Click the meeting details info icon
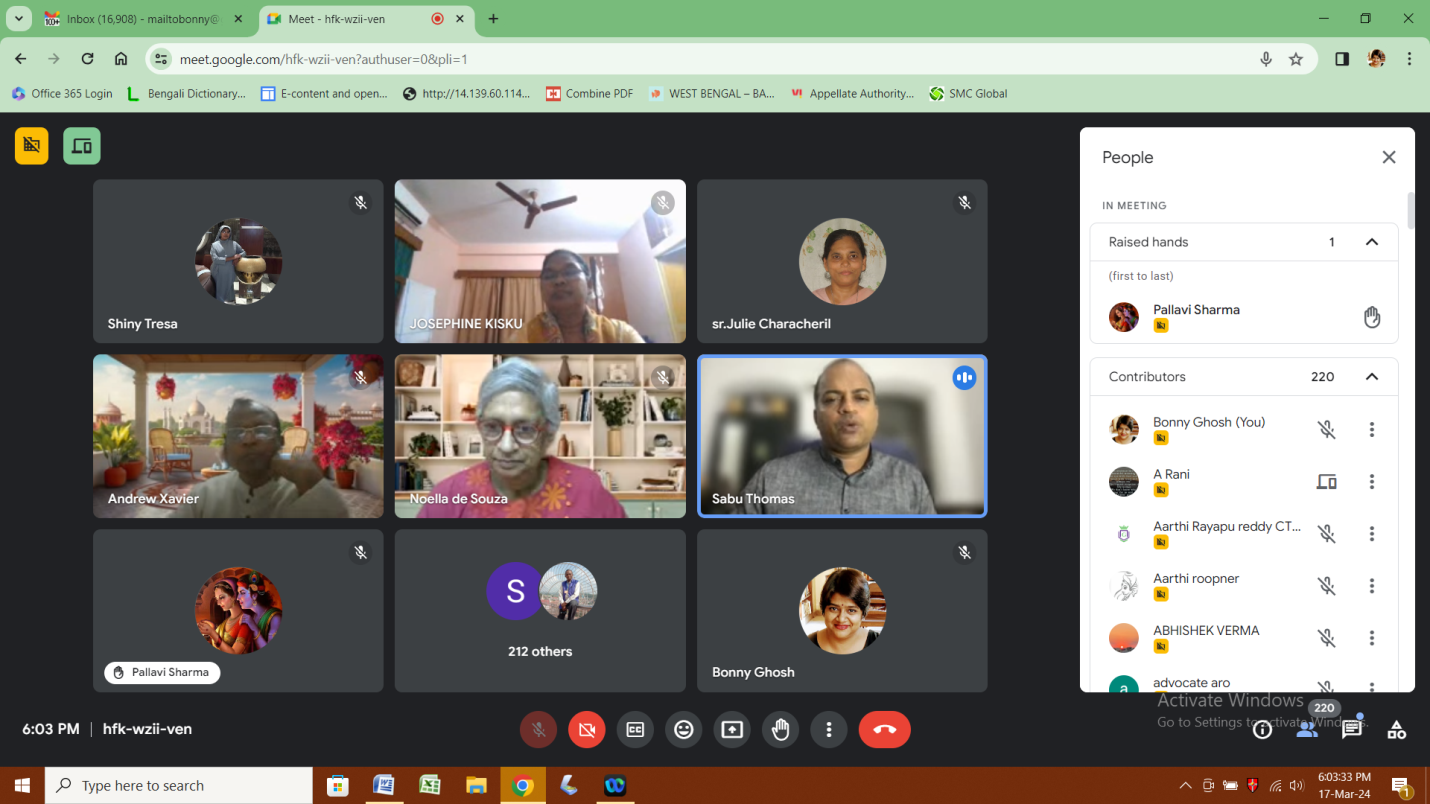 tap(1263, 730)
